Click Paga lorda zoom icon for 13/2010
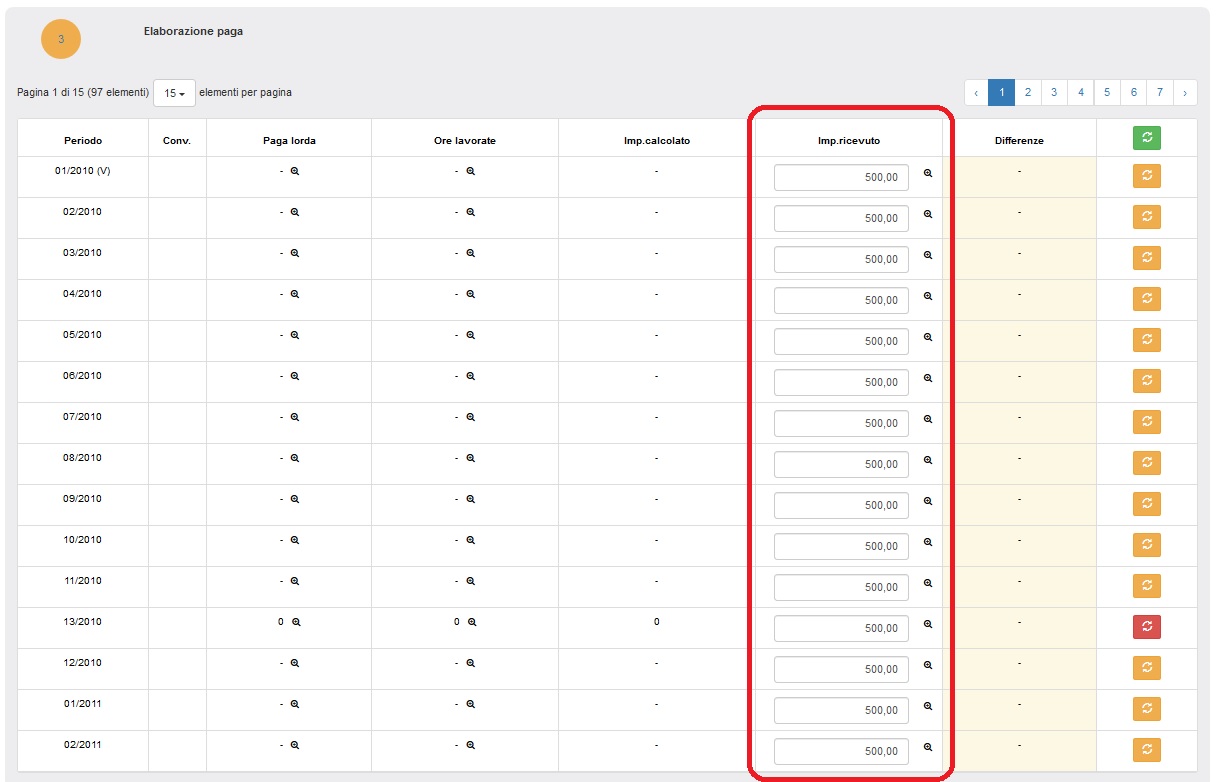This screenshot has width=1217, height=782. point(296,622)
